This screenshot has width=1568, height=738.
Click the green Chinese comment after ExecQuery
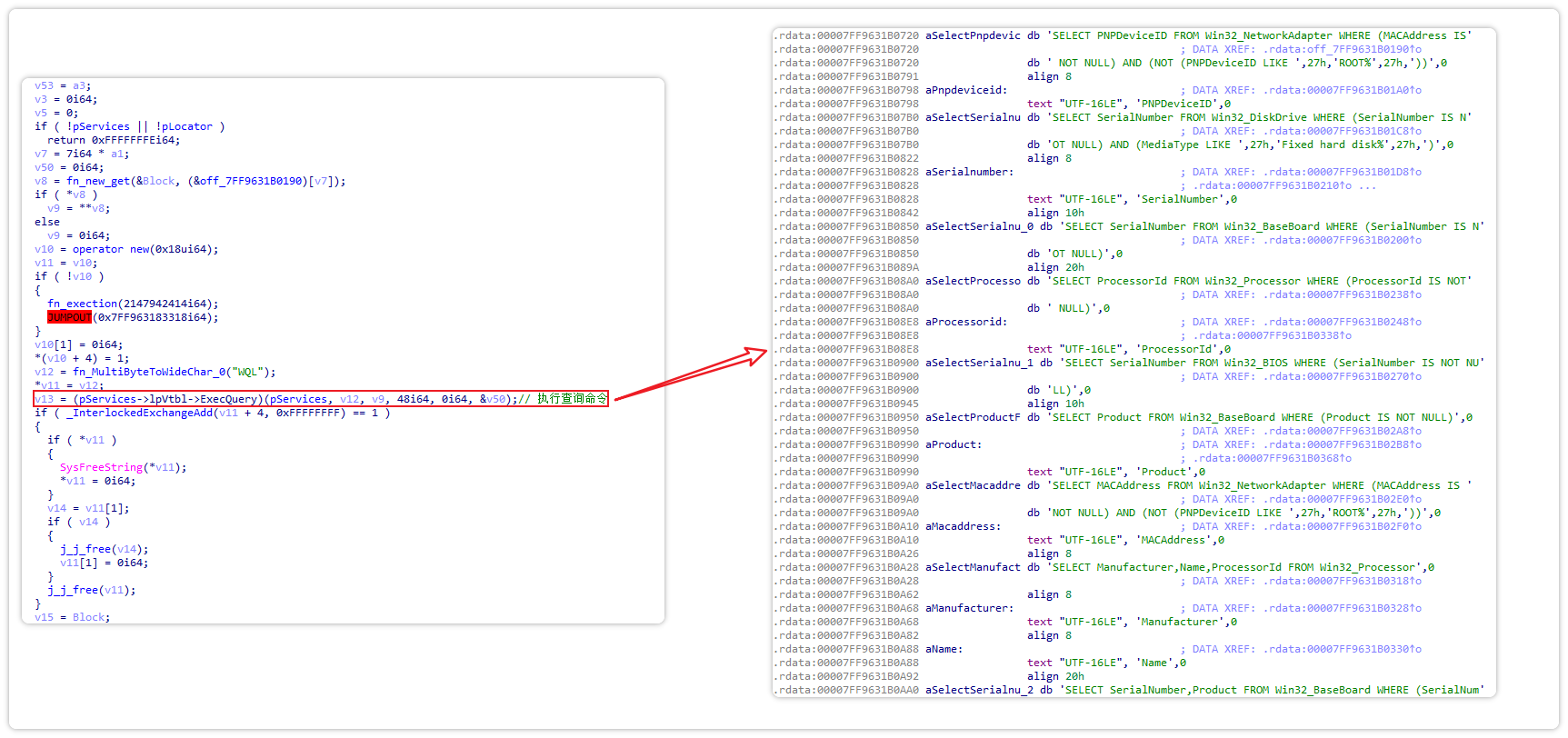pos(572,399)
